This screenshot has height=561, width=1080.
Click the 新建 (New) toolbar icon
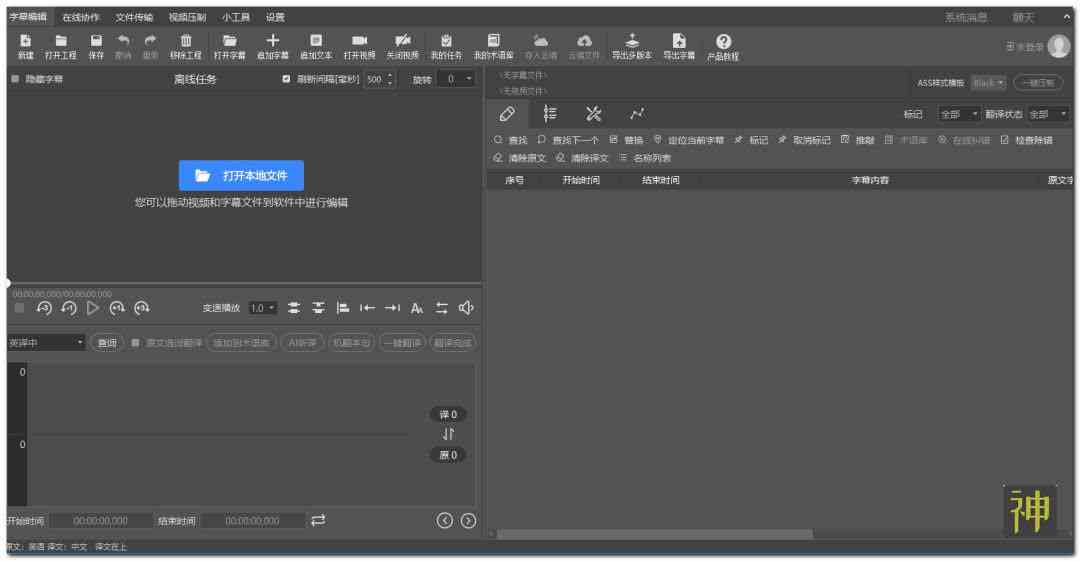pos(25,46)
